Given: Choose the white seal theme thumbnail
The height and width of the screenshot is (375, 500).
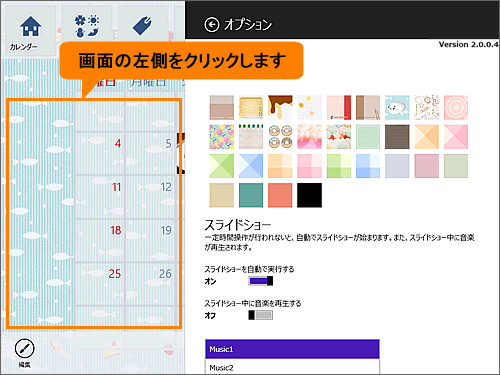Looking at the screenshot, I should [x=397, y=108].
